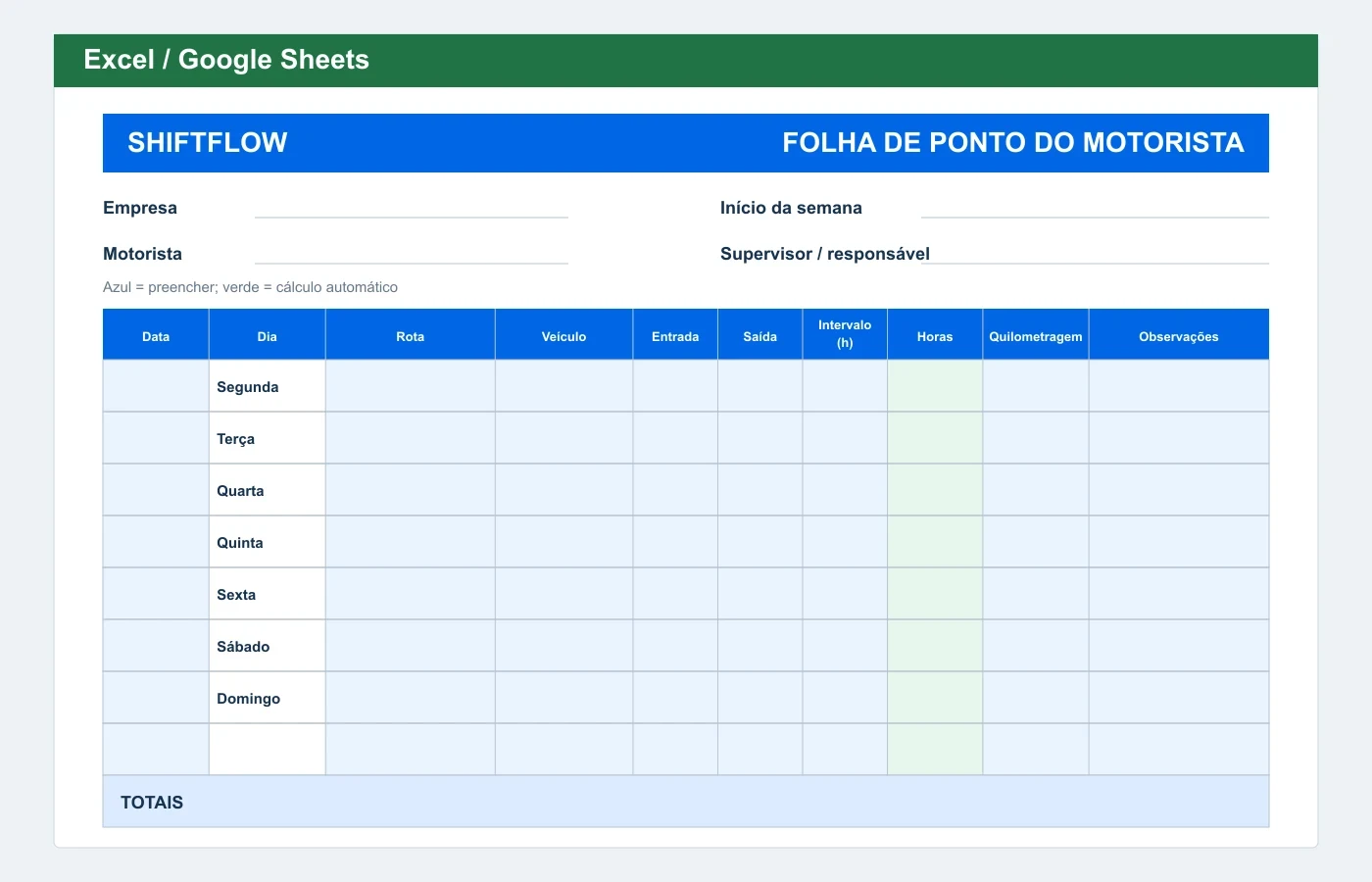Select the Data column header
Viewport: 1372px width, 882px height.
point(156,335)
